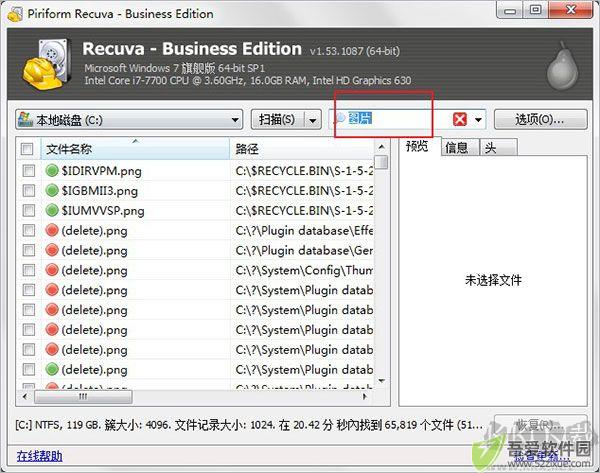
Task: Click green status dot of $IGBMII3.png
Action: (52, 190)
